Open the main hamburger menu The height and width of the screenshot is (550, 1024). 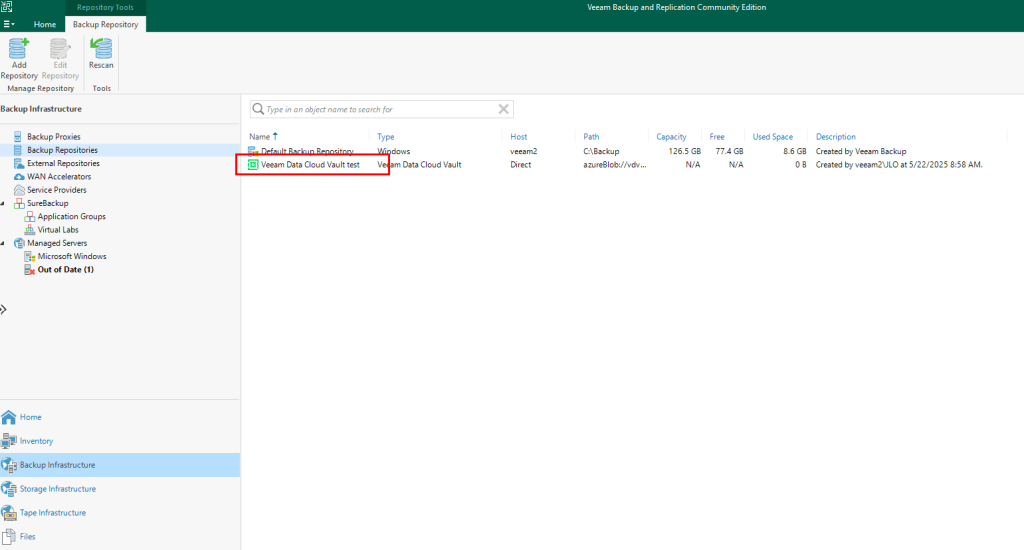tap(8, 24)
